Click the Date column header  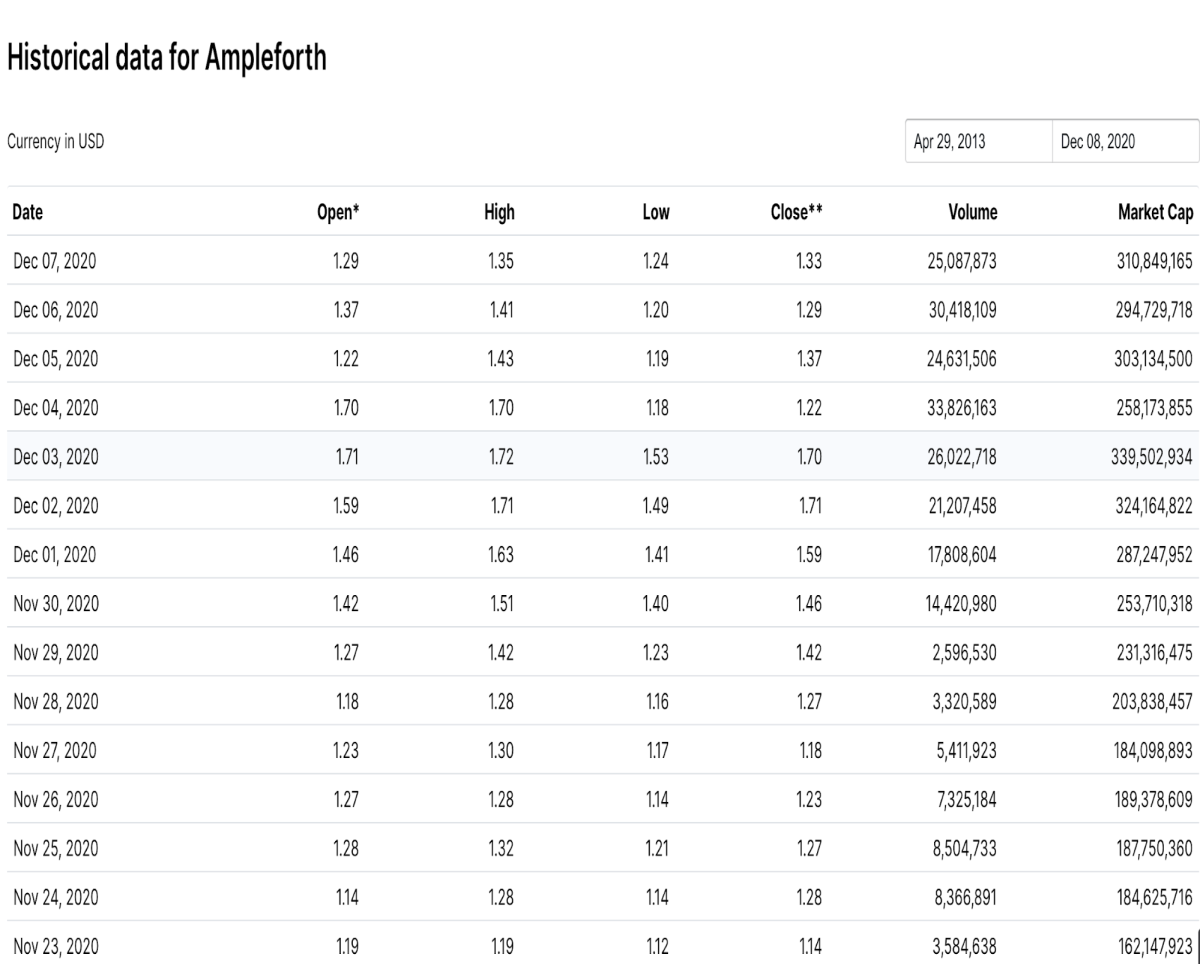27,212
